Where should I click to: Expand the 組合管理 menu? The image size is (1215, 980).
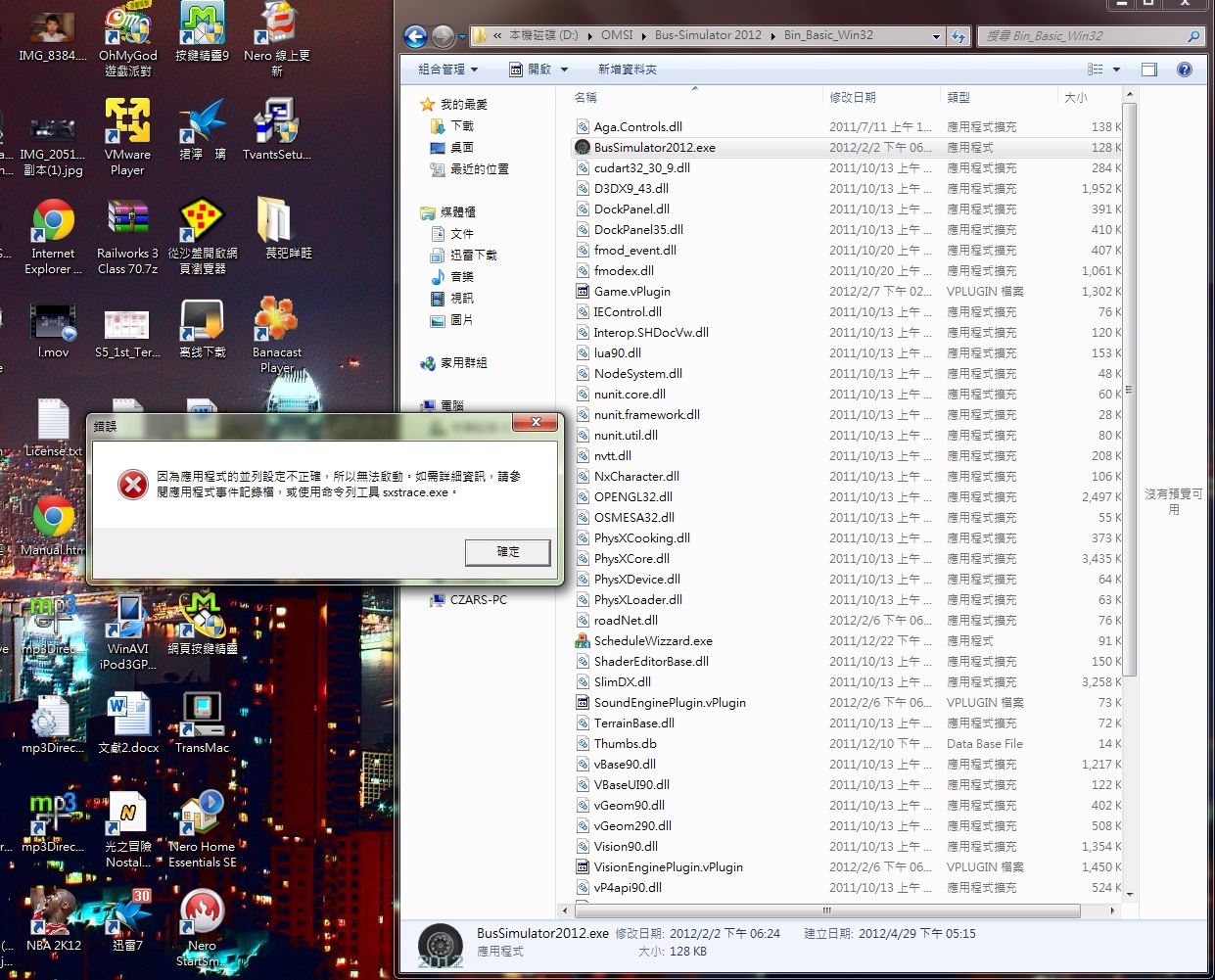pyautogui.click(x=447, y=70)
